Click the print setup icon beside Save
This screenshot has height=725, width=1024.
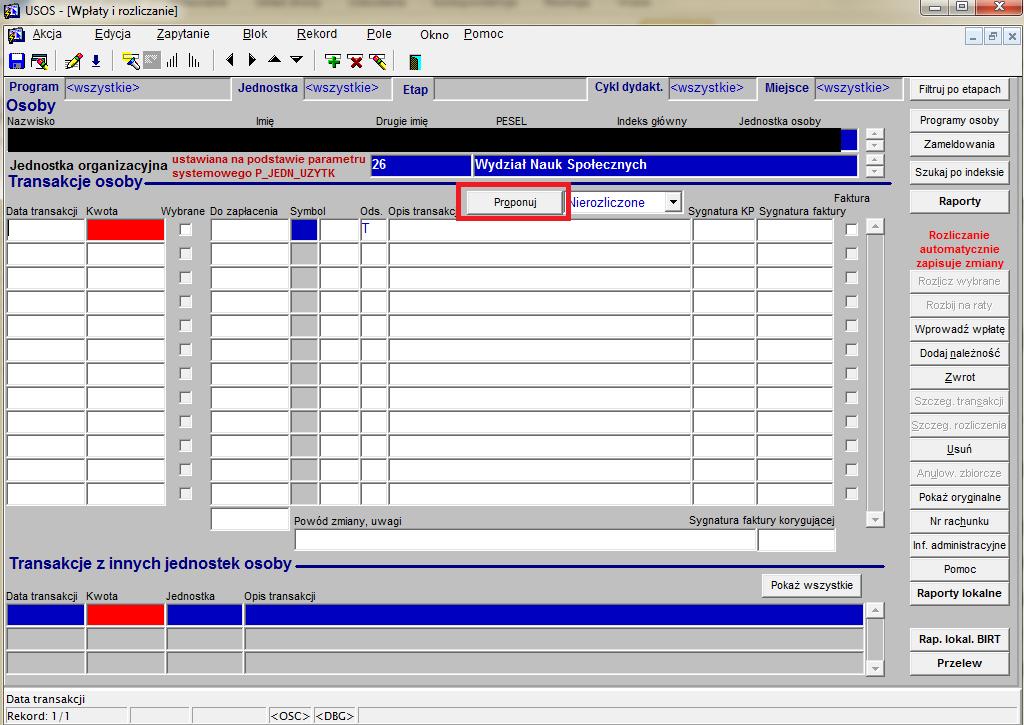click(39, 61)
